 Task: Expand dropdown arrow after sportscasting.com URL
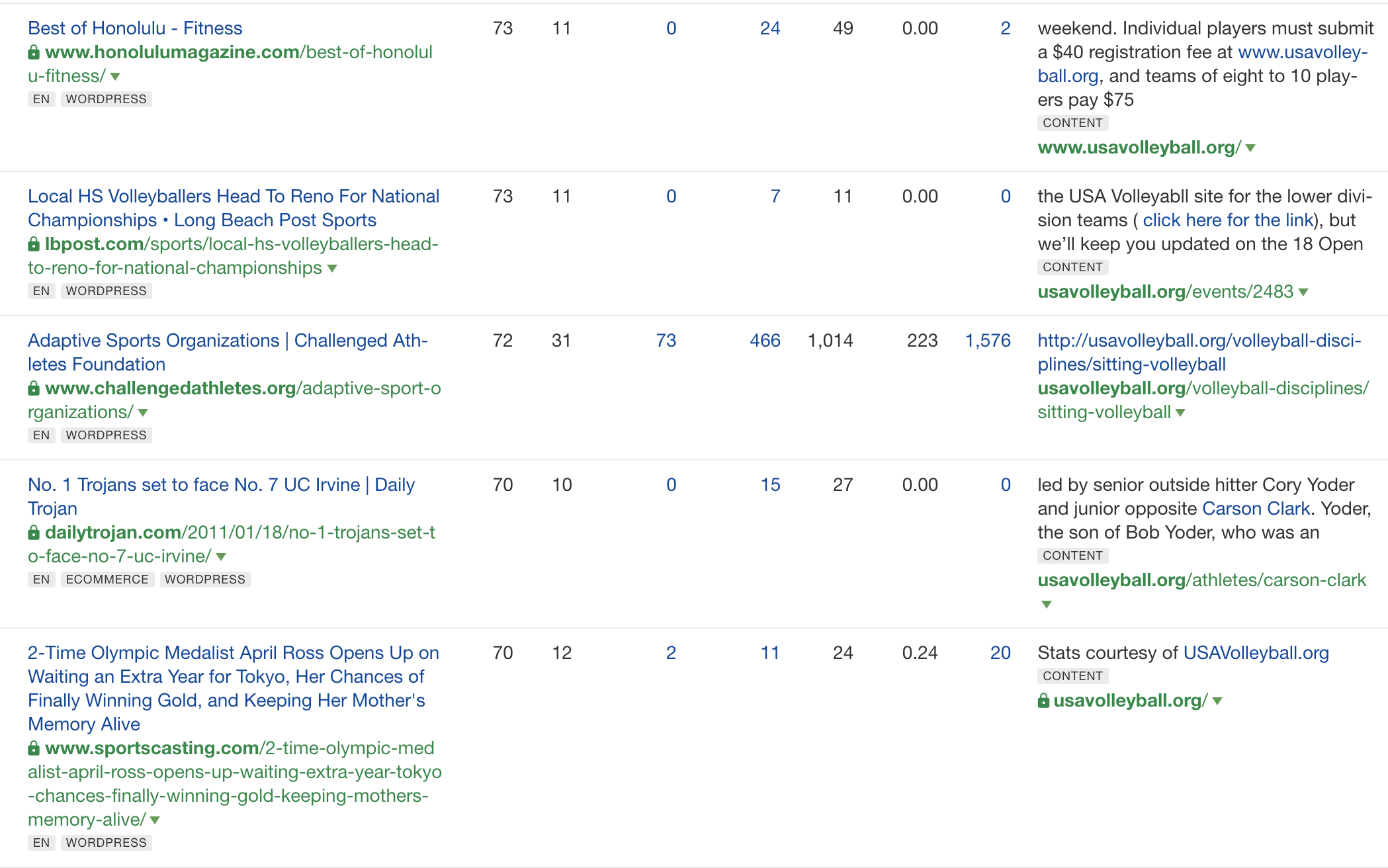coord(155,820)
